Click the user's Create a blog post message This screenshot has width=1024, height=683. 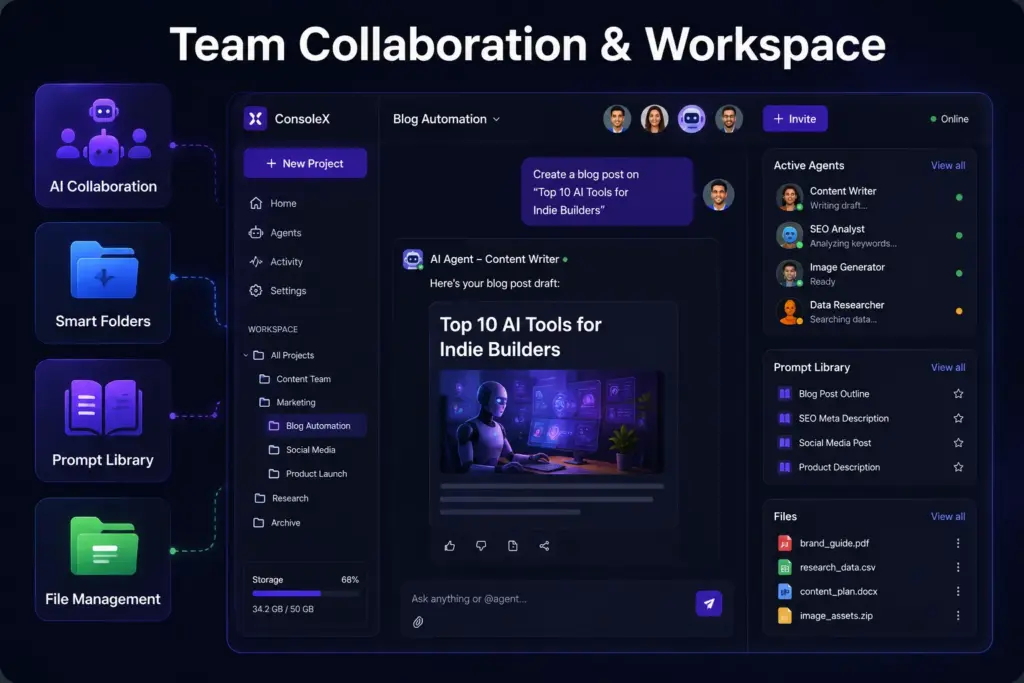[607, 192]
